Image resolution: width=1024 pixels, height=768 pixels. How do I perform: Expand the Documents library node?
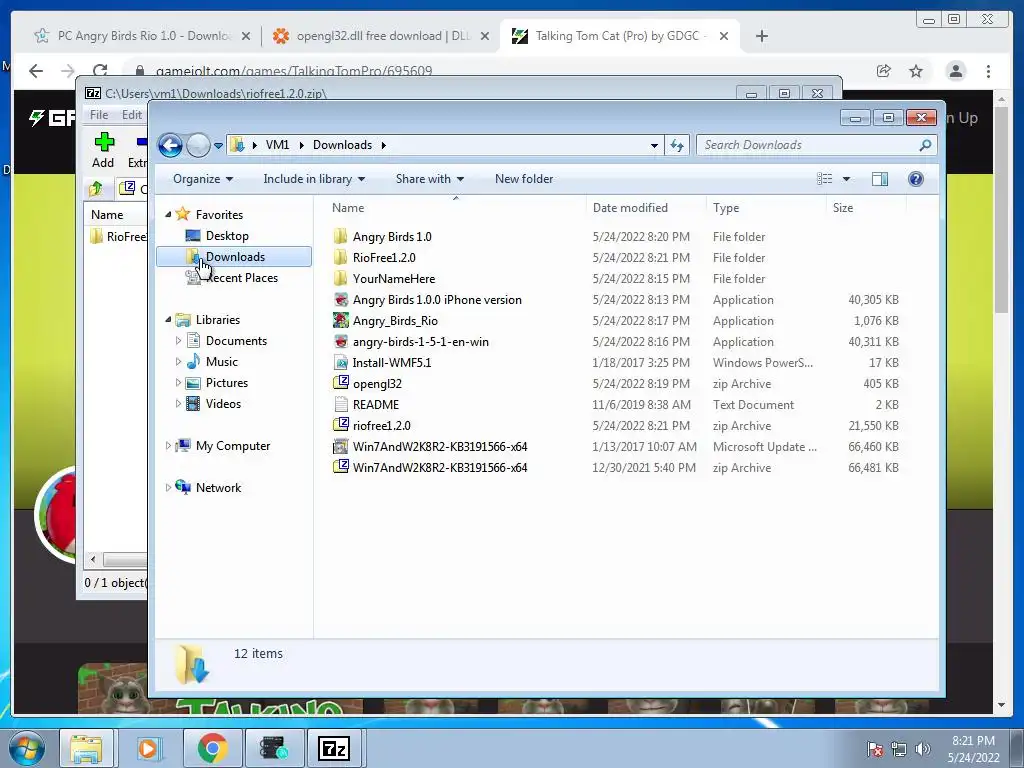[178, 340]
